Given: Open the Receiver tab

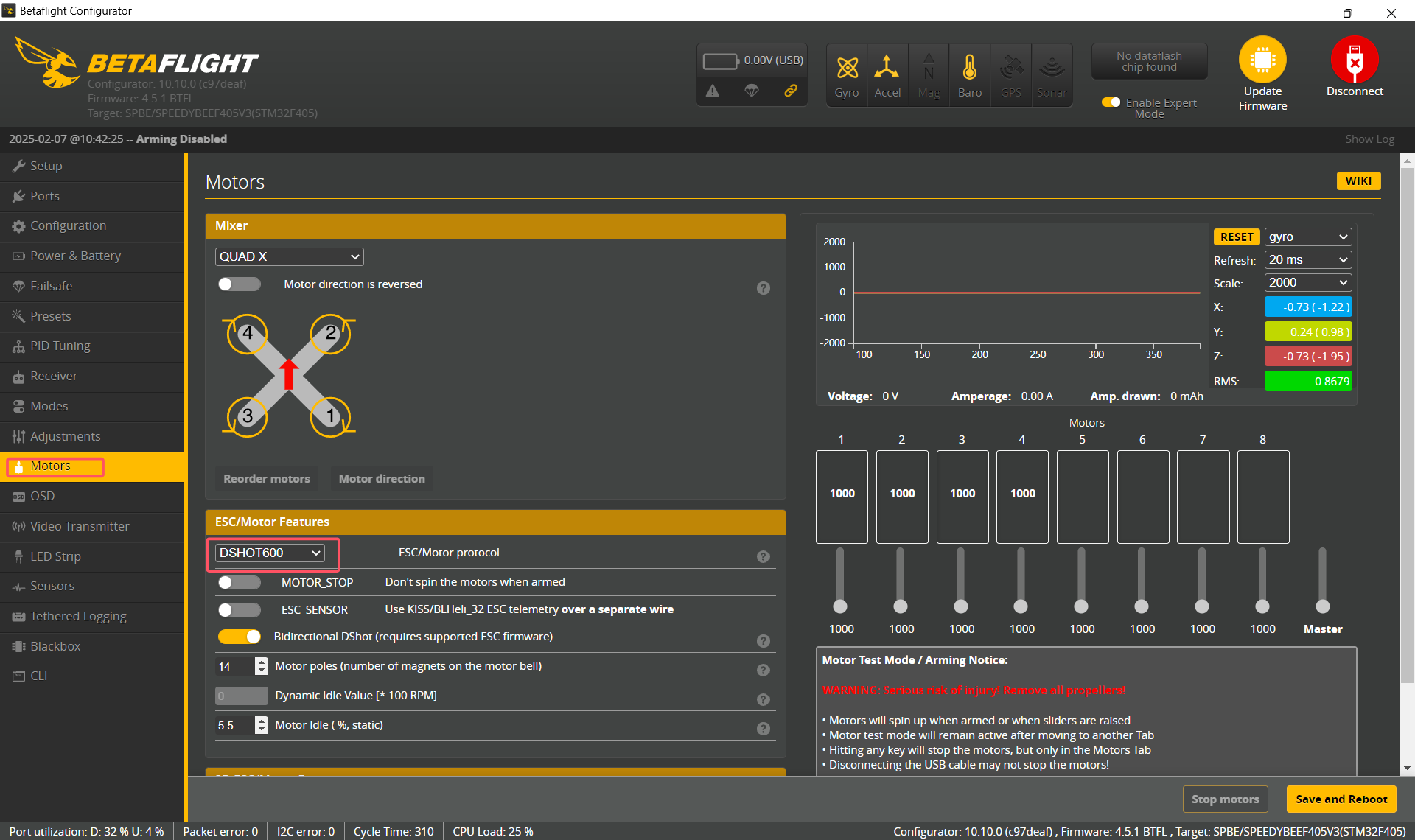Looking at the screenshot, I should [x=92, y=377].
